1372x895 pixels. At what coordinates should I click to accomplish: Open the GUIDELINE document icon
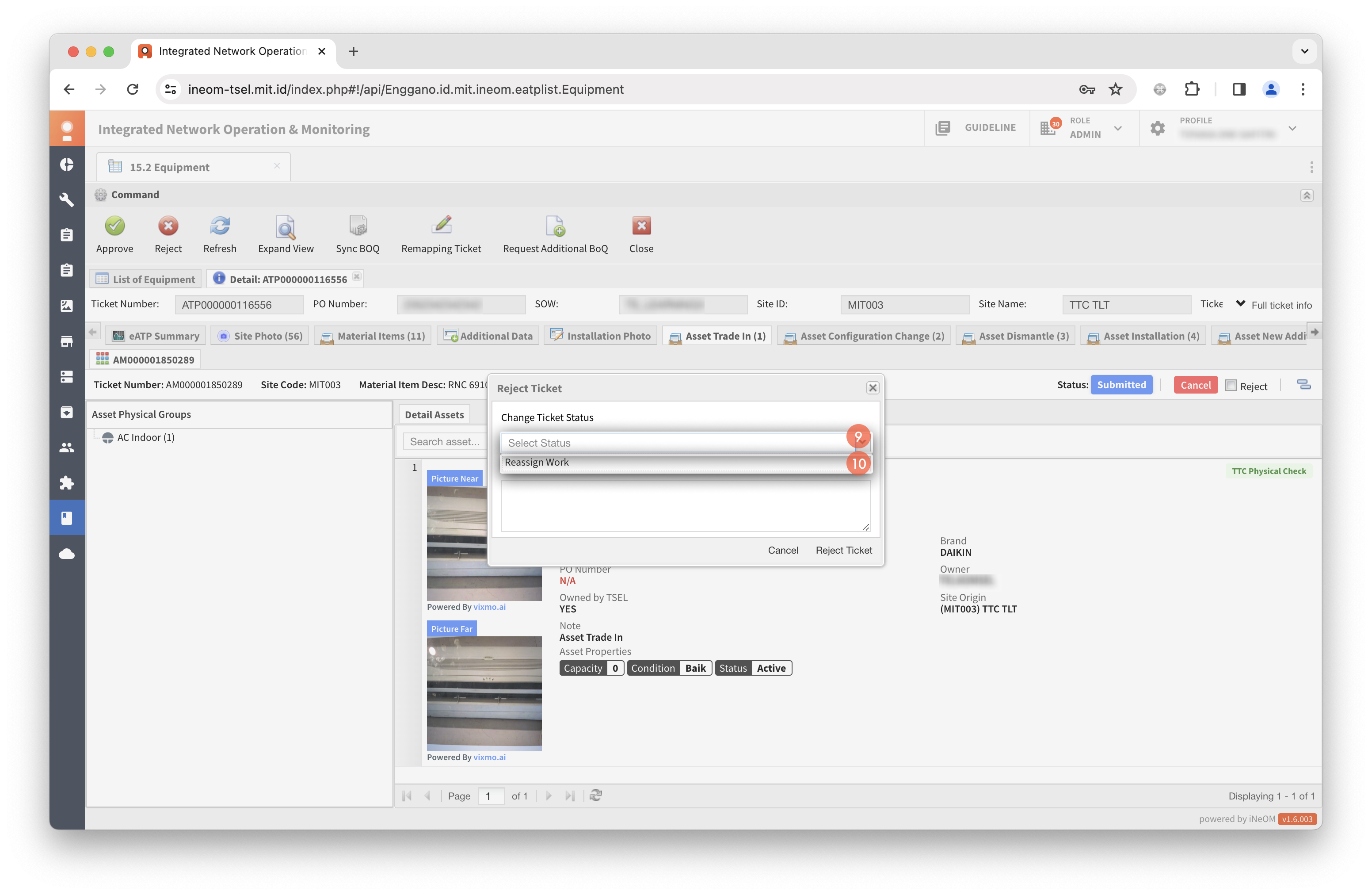[x=942, y=127]
